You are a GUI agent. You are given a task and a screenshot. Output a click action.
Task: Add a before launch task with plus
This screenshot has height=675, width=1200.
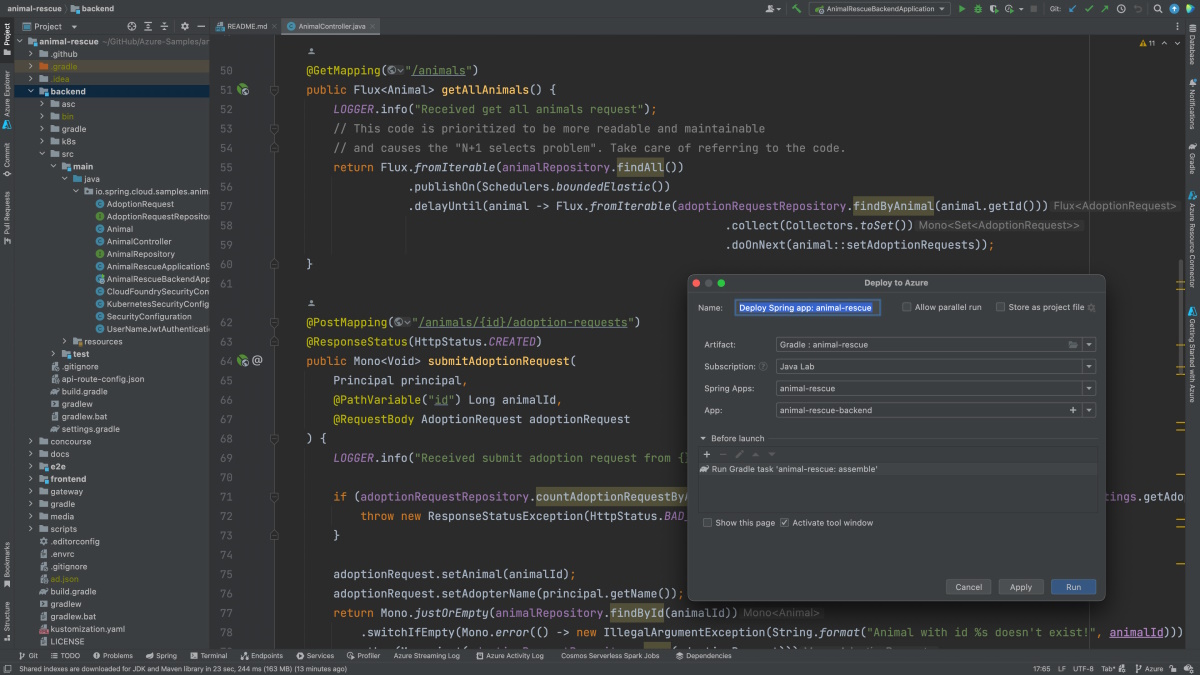pyautogui.click(x=707, y=455)
